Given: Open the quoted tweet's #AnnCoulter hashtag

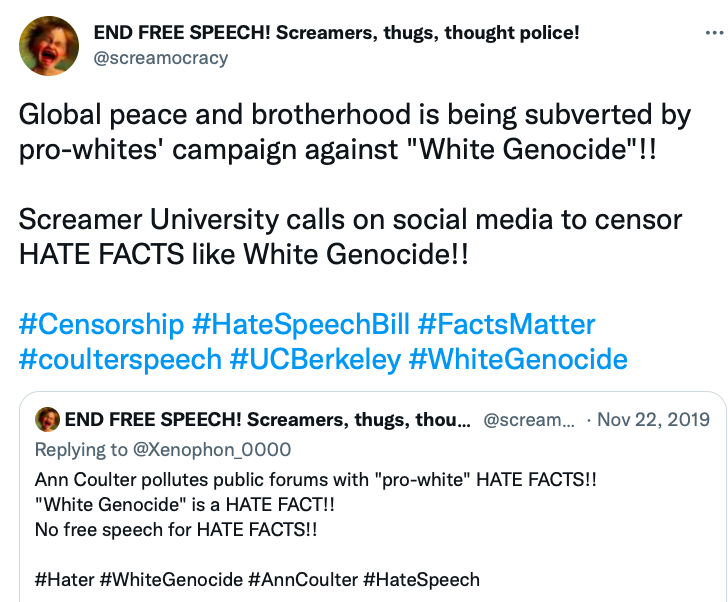Looking at the screenshot, I should click(x=303, y=580).
